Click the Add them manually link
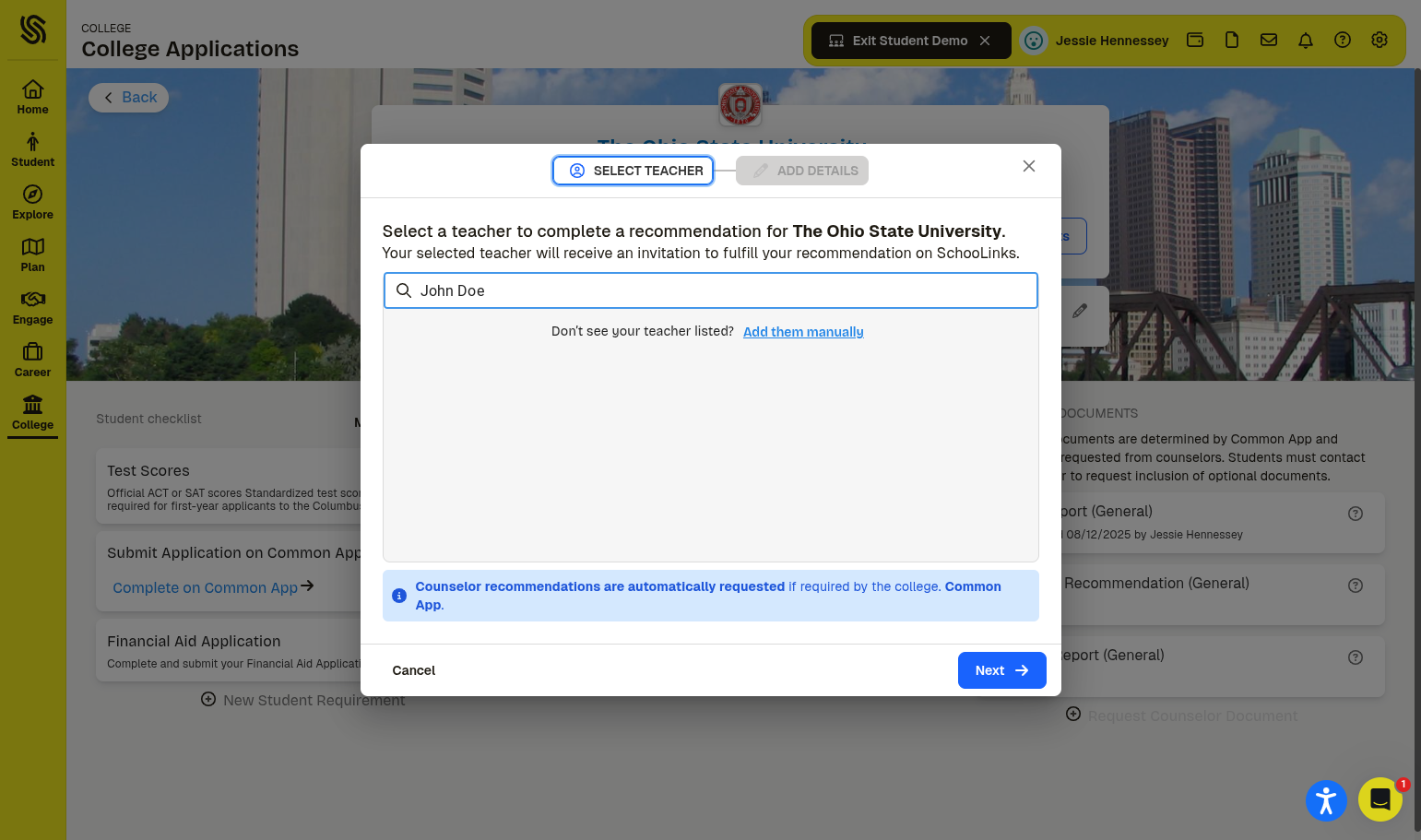Image resolution: width=1421 pixels, height=840 pixels. (x=803, y=332)
